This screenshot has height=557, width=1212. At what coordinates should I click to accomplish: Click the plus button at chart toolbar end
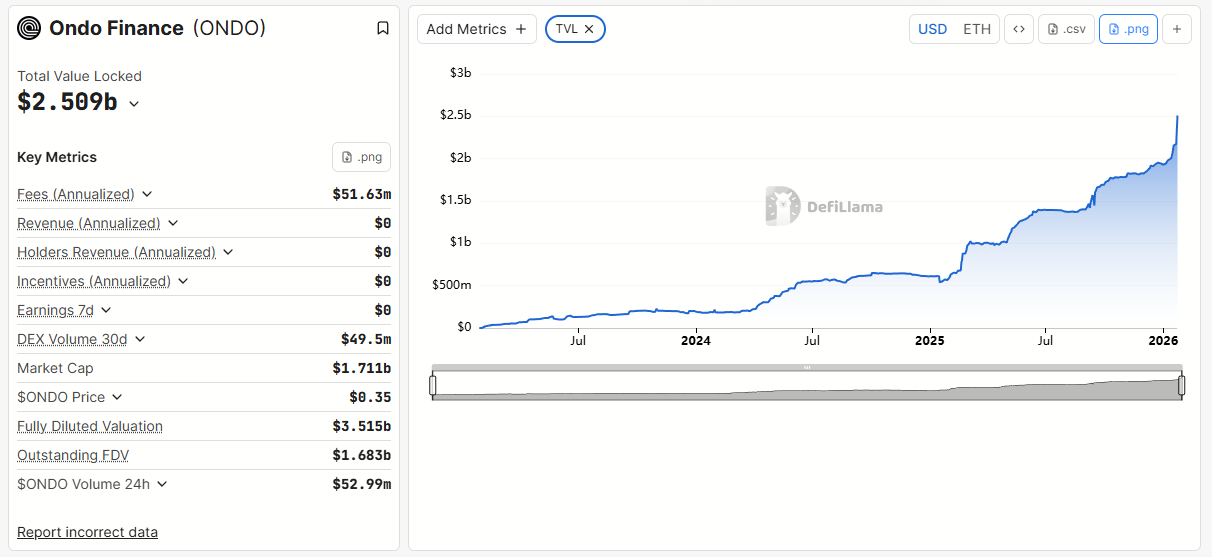pos(1176,29)
